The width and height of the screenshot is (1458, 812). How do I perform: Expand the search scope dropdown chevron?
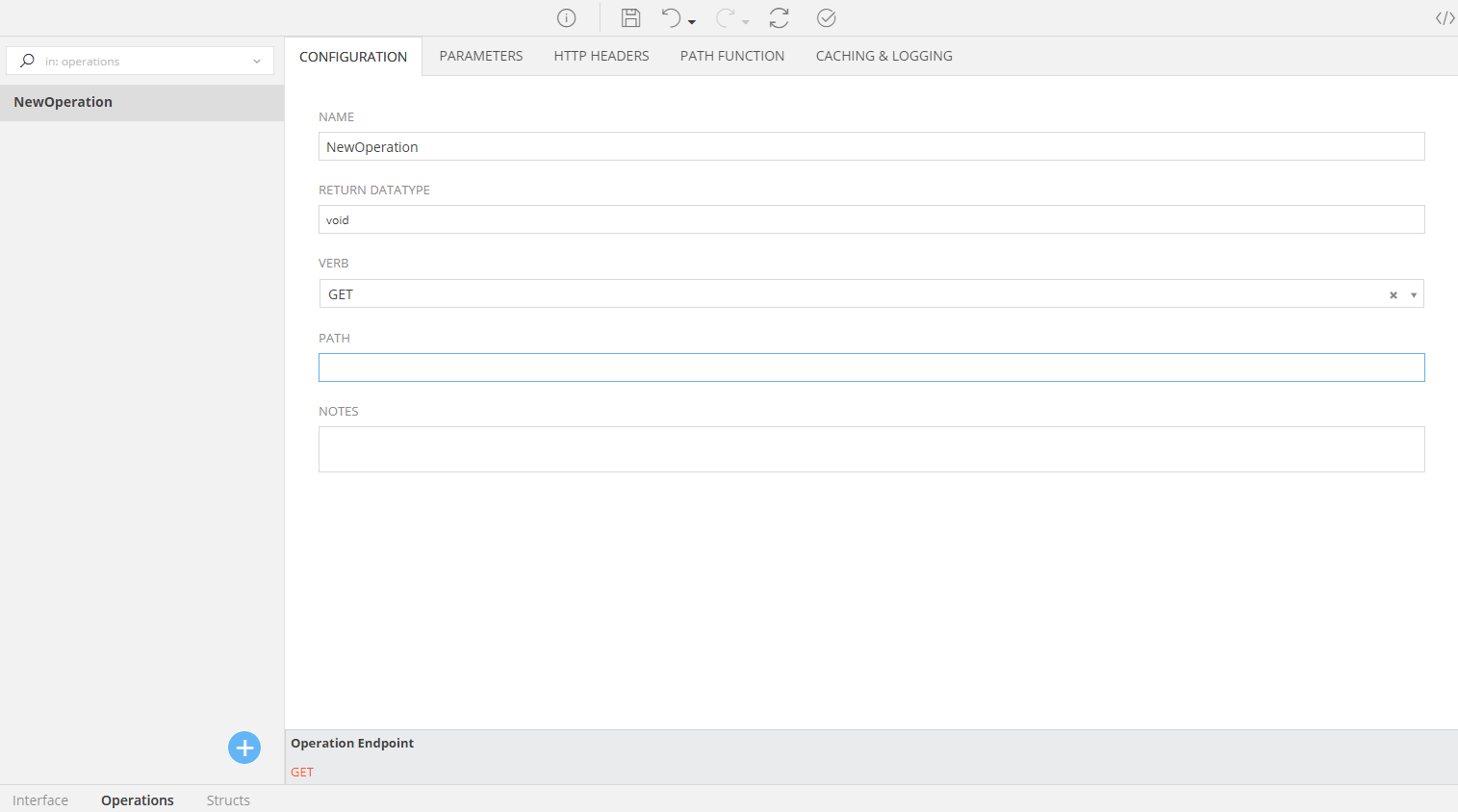coord(257,62)
